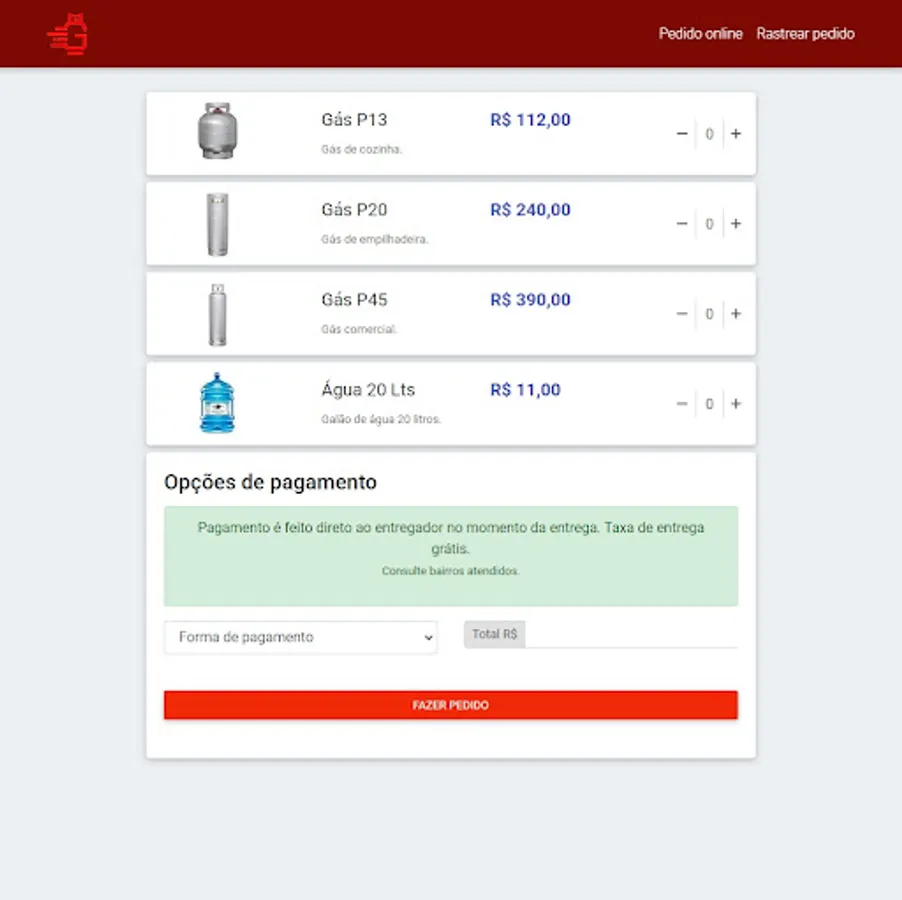This screenshot has height=900, width=902.
Task: Click the Opções de pagamento heading
Action: pyautogui.click(x=270, y=482)
